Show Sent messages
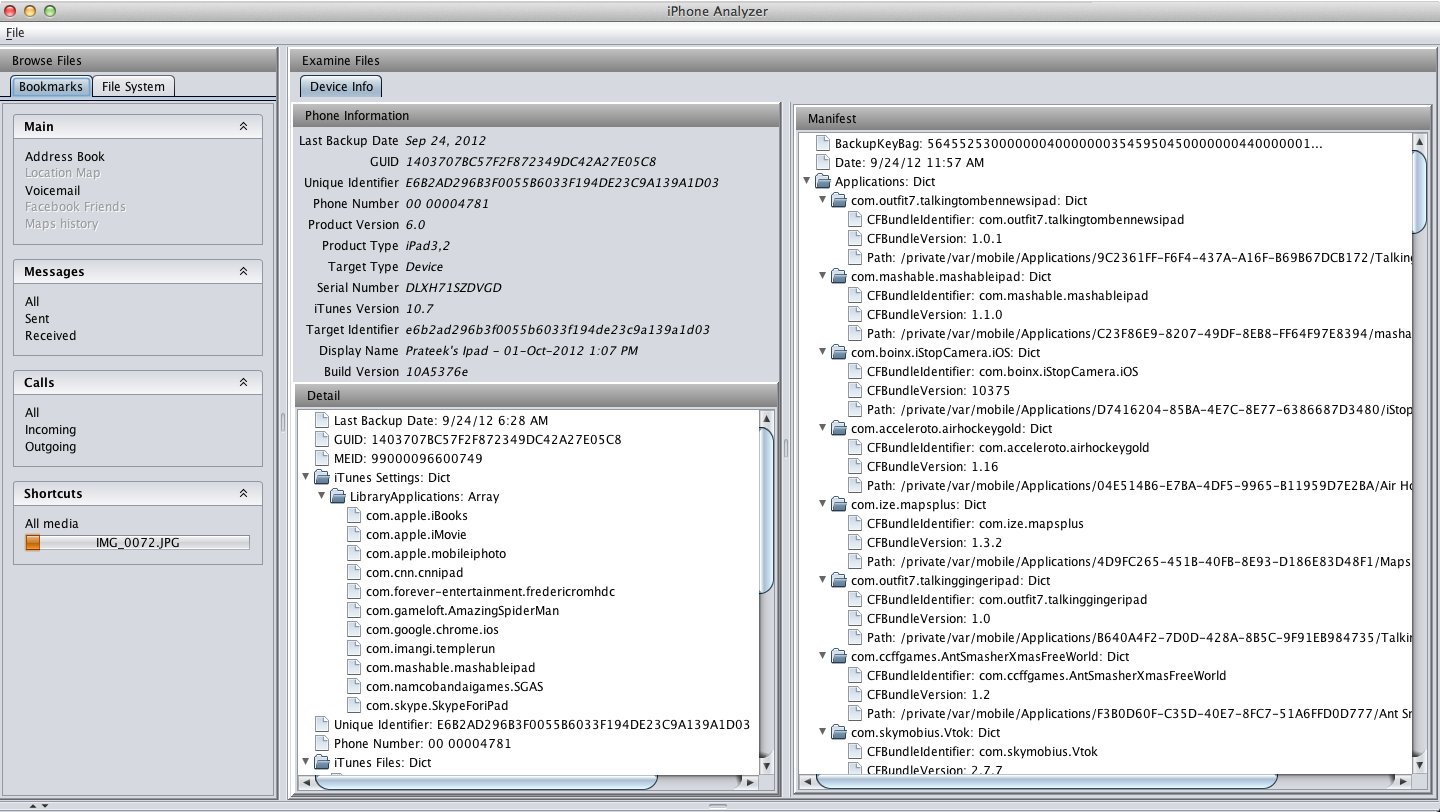This screenshot has height=812, width=1440. pos(37,319)
